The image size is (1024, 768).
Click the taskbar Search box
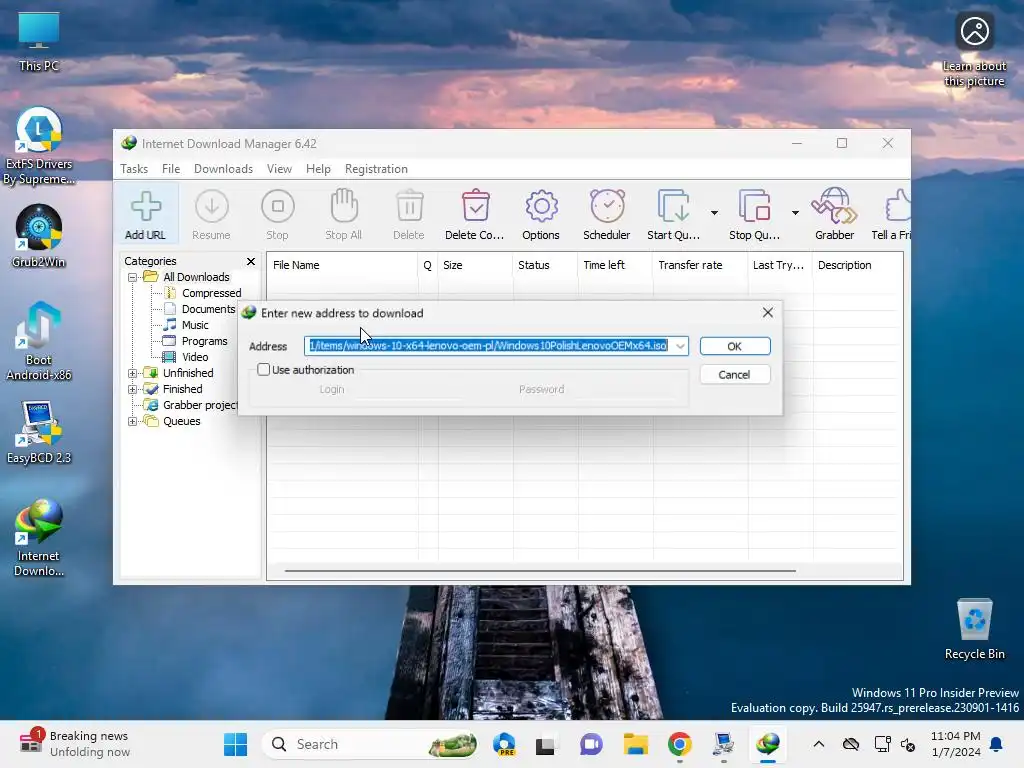(x=371, y=744)
